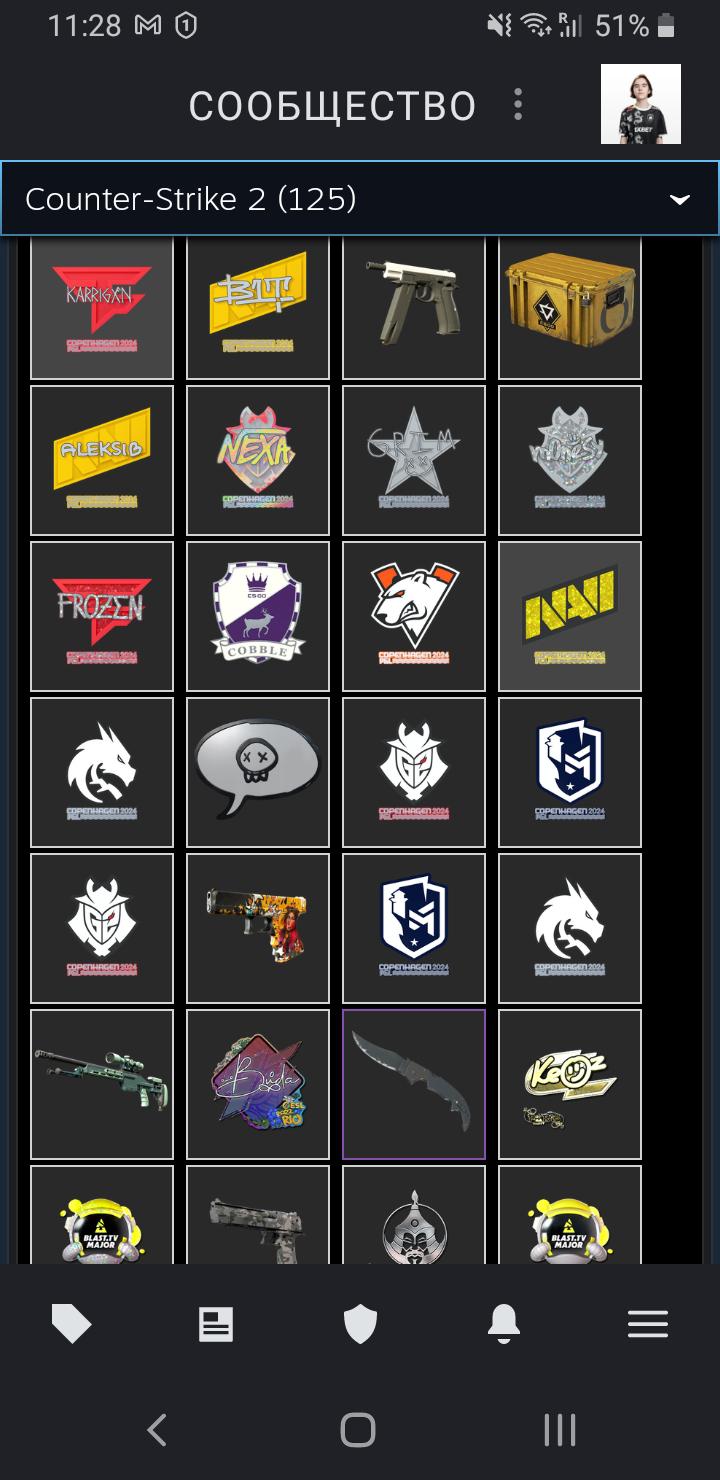Tap the profile avatar picture
This screenshot has width=720, height=1480.
(x=641, y=104)
